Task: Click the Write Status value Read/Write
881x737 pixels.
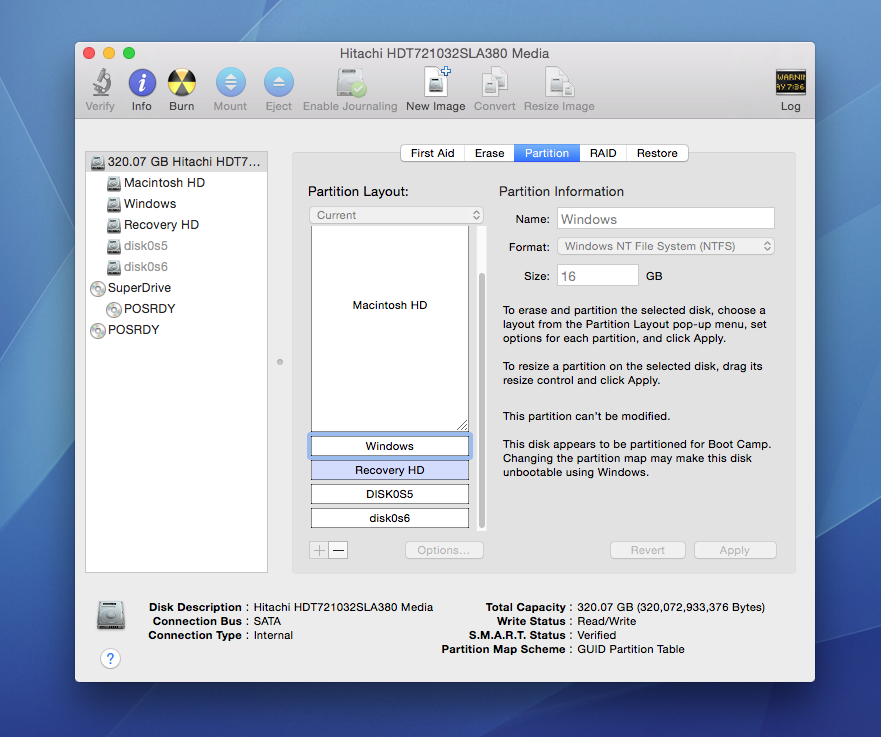Action: tap(607, 621)
